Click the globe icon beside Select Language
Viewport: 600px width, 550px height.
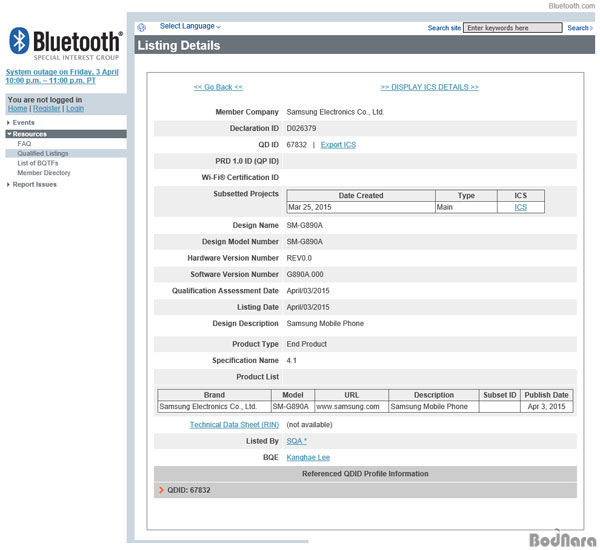142,27
